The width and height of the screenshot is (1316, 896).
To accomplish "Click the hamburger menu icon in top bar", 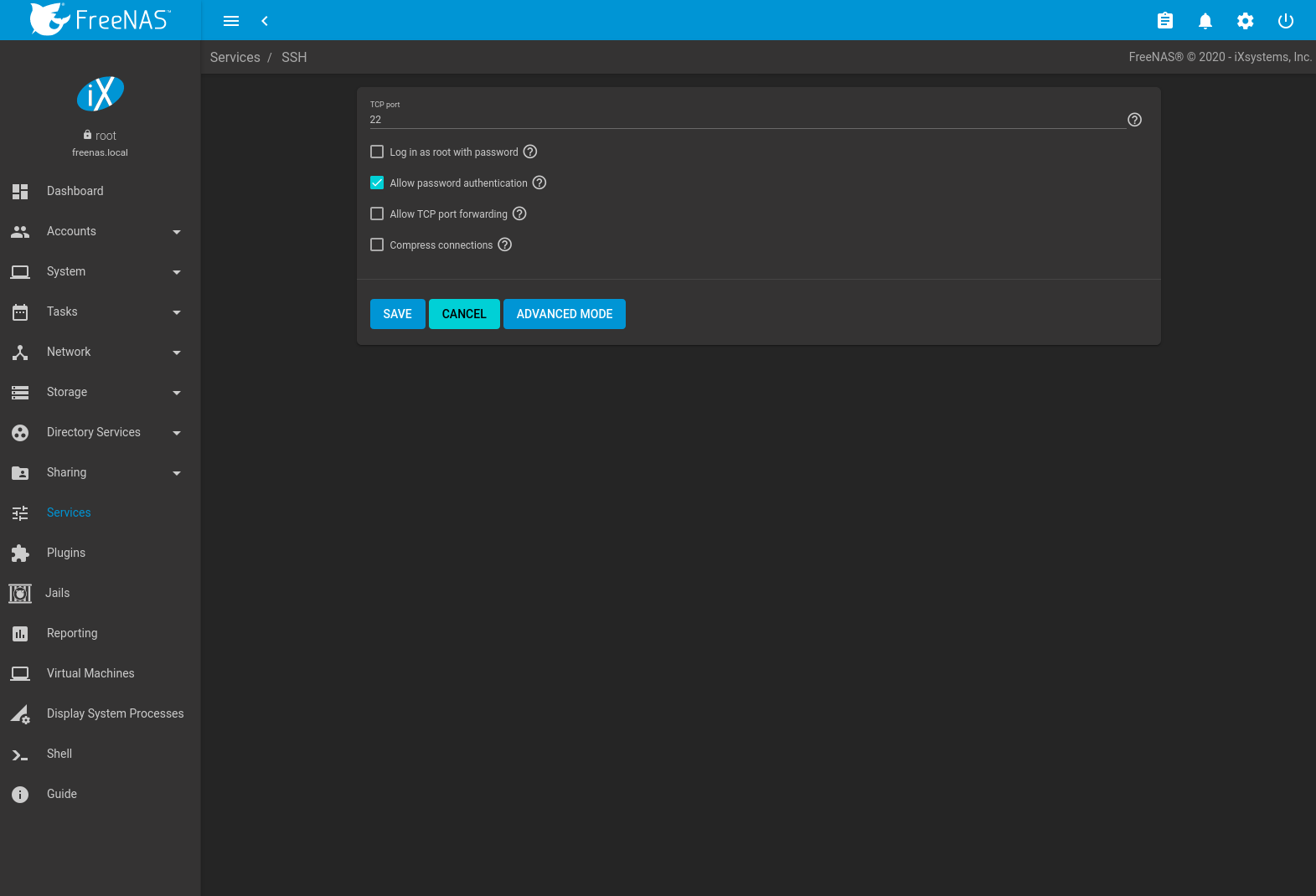I will [231, 21].
